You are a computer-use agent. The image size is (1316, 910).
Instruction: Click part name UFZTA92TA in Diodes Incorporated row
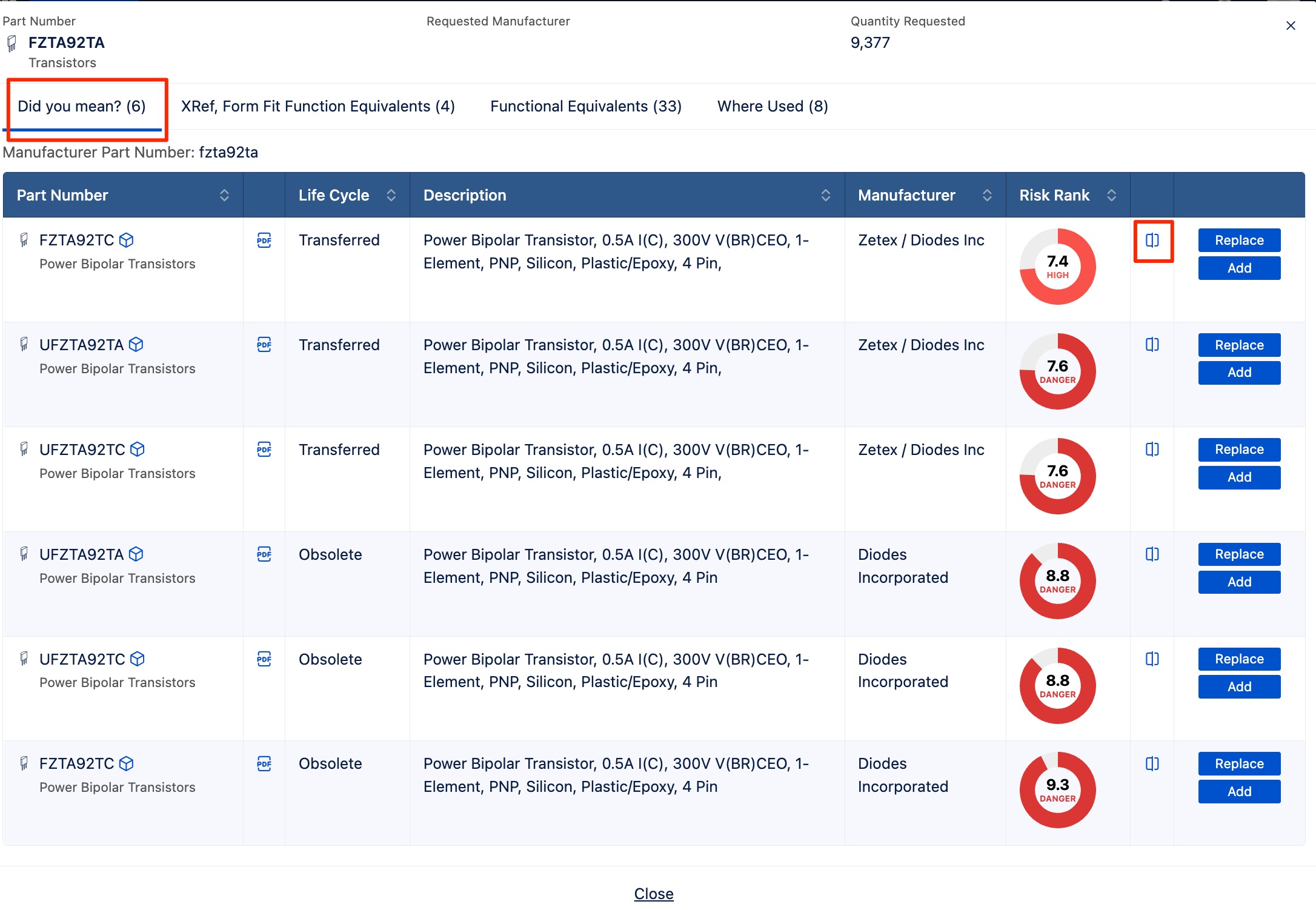(81, 554)
